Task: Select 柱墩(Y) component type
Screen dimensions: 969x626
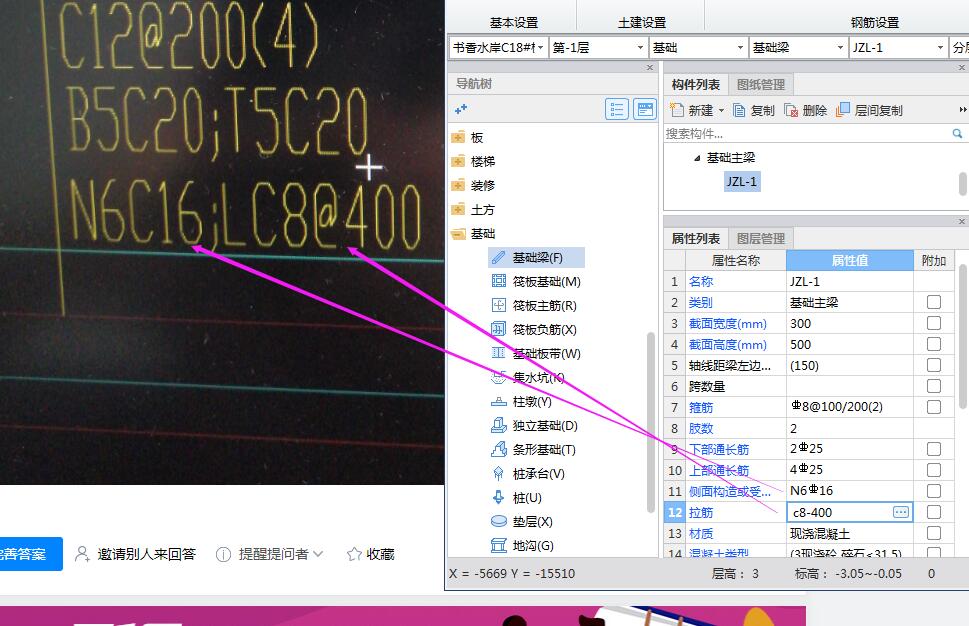Action: tap(521, 402)
